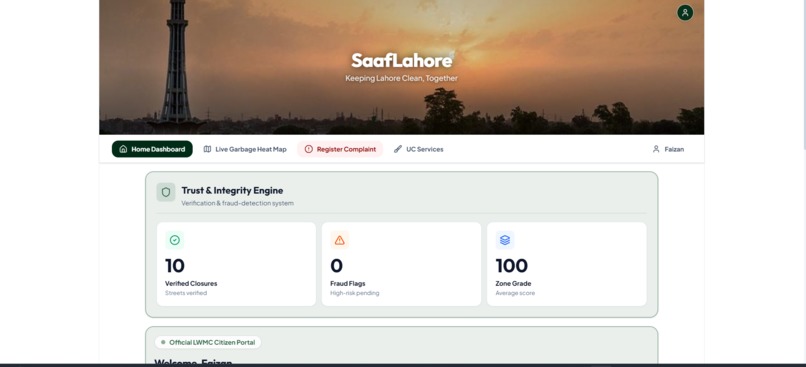Click the Trust & Integrity Engine heading

click(232, 190)
